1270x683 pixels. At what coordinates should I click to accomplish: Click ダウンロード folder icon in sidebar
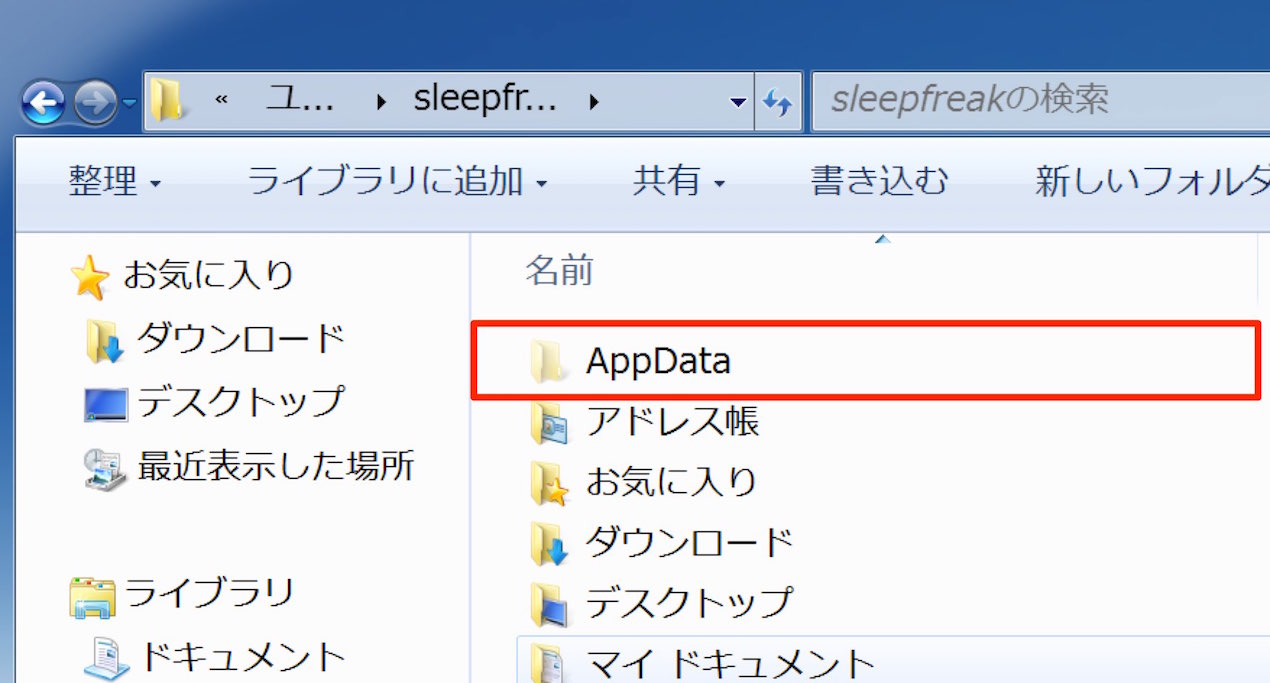click(105, 342)
